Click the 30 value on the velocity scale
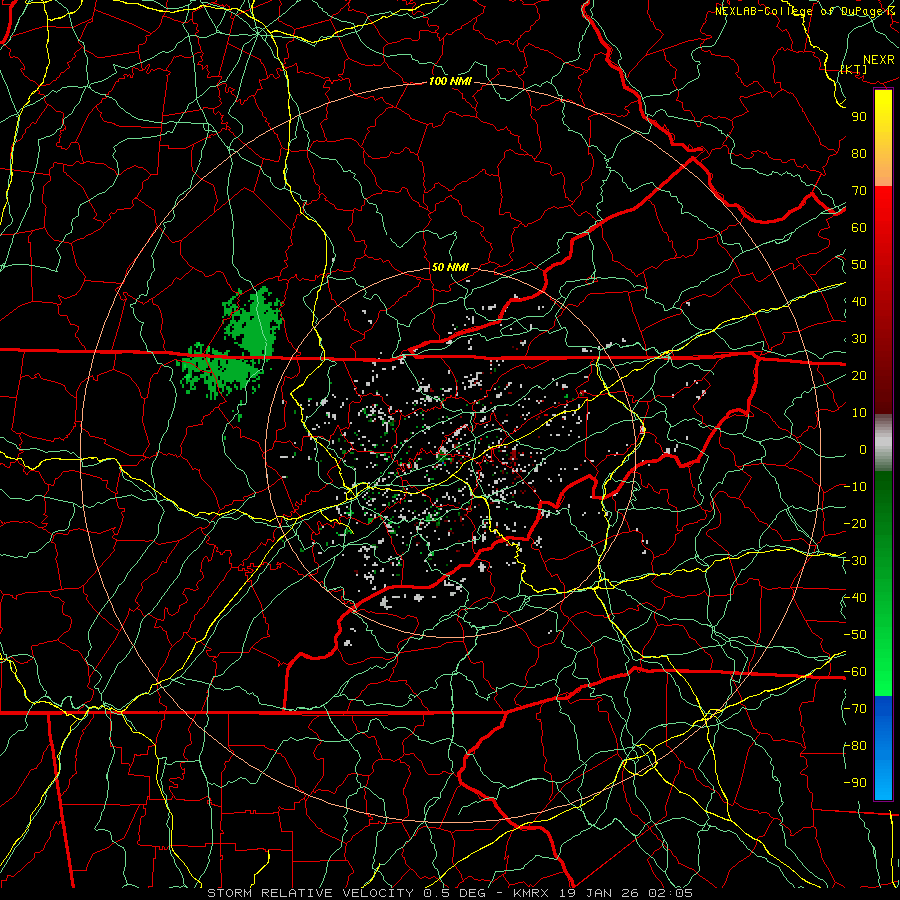 859,339
